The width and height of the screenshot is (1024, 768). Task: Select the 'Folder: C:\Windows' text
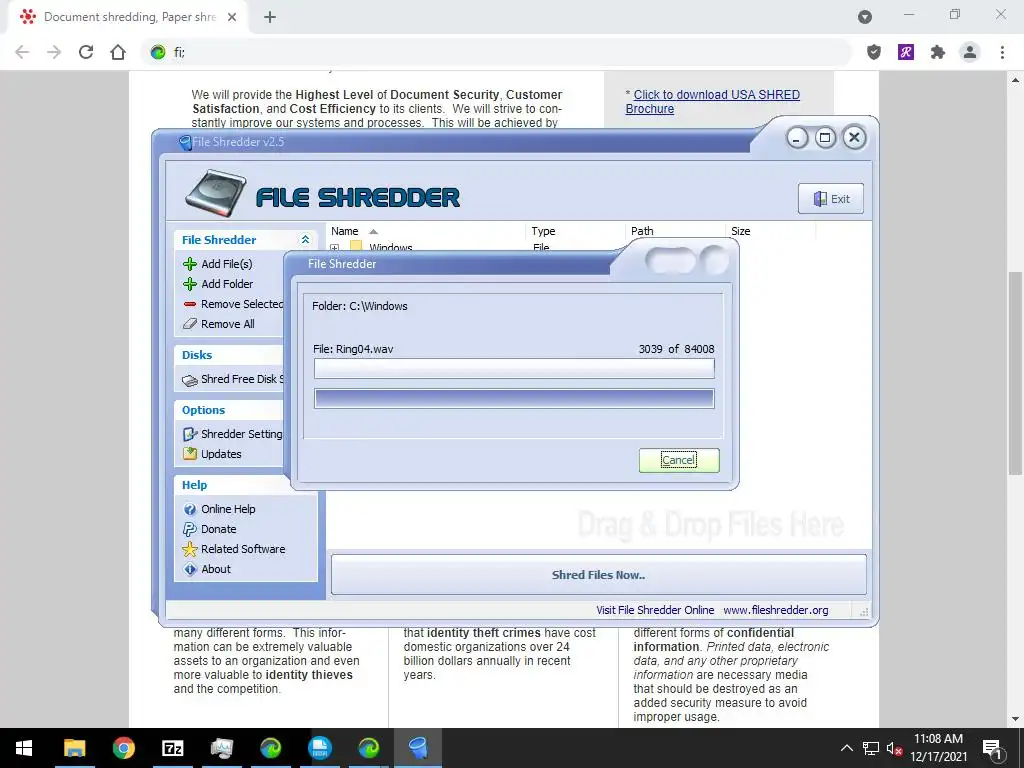click(360, 306)
